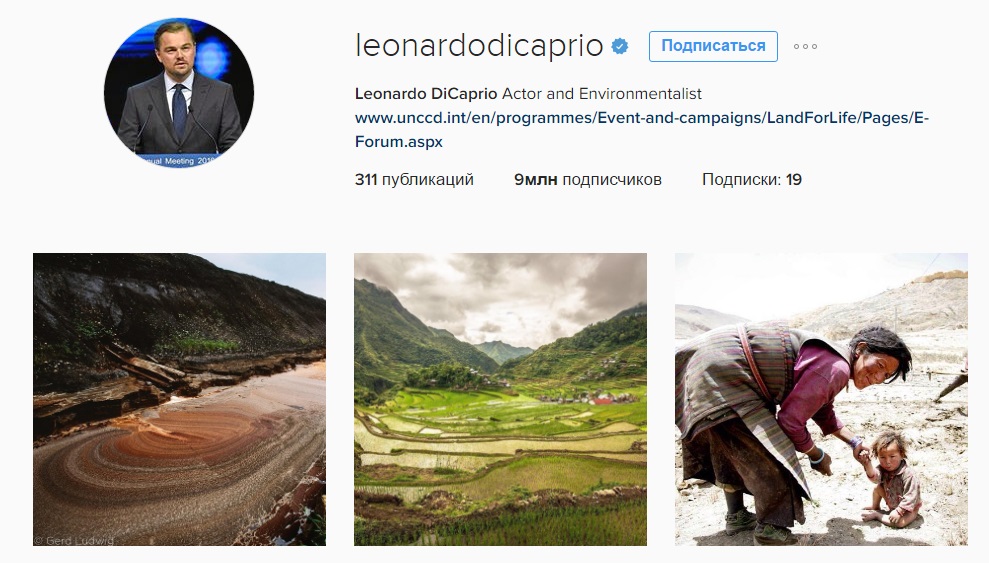The width and height of the screenshot is (989, 563).
Task: Click the Actor and Environmentalist bio text
Action: coord(602,94)
